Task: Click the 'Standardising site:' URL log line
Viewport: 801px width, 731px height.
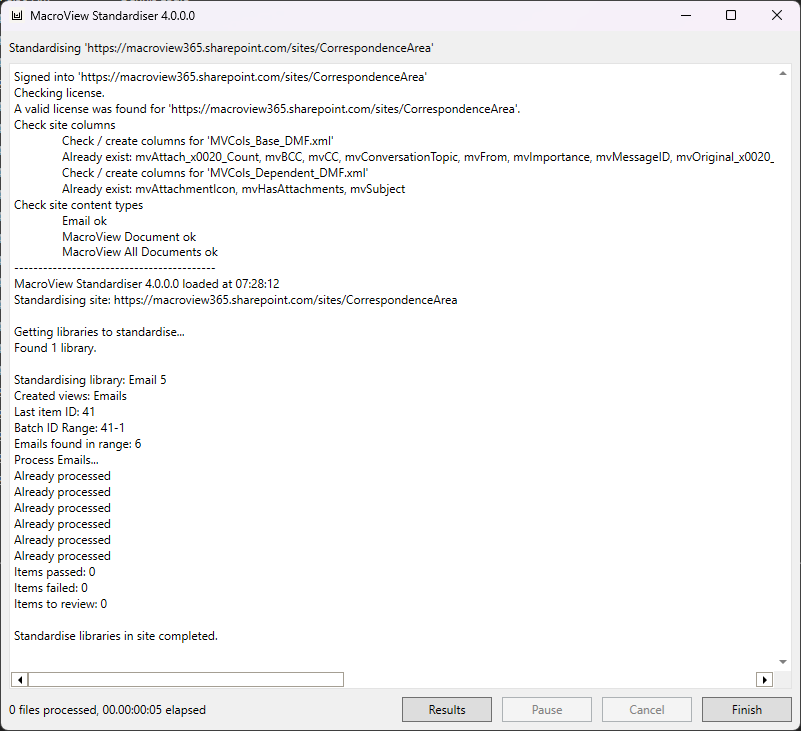Action: point(235,300)
